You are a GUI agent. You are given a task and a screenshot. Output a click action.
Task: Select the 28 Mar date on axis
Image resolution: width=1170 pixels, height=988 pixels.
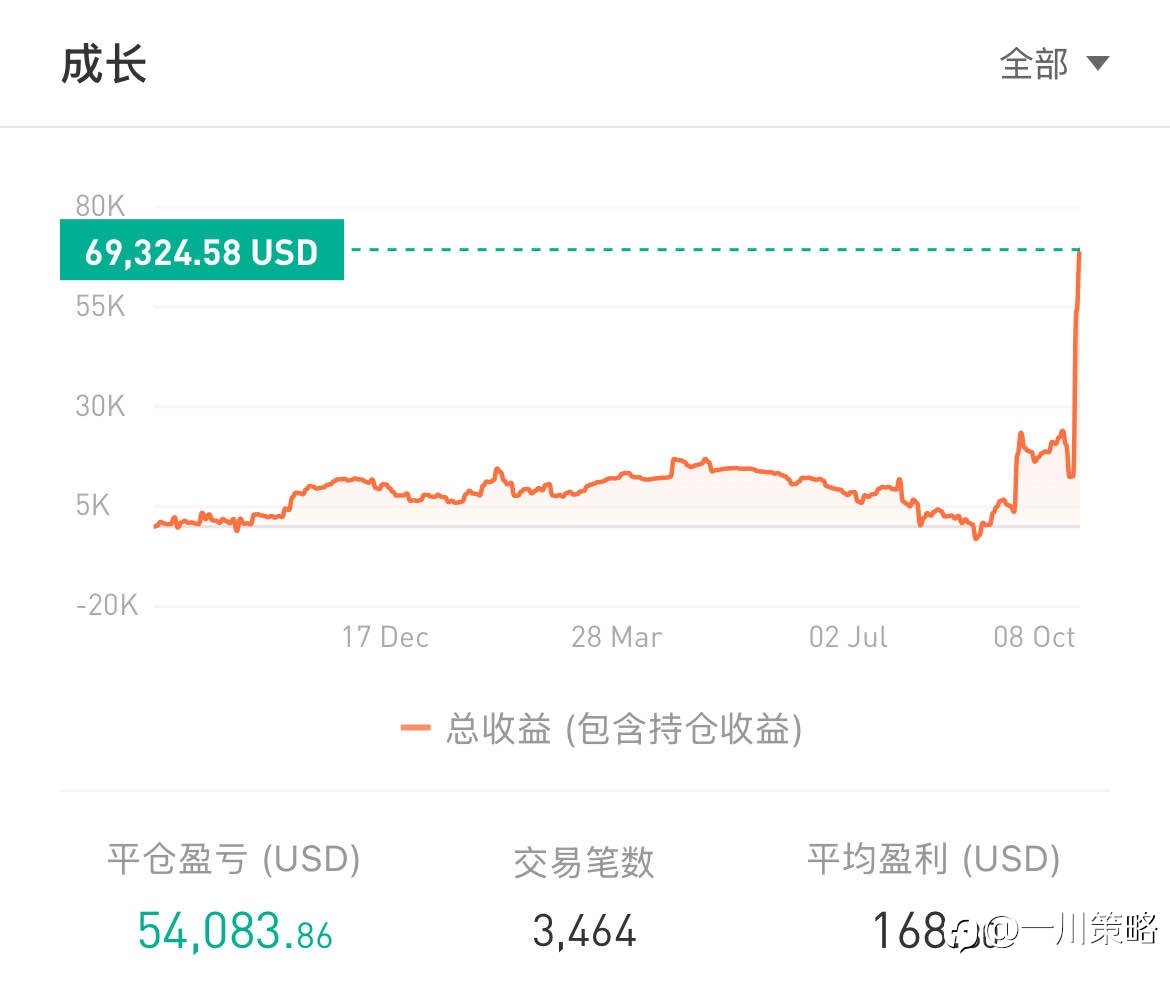coord(616,637)
